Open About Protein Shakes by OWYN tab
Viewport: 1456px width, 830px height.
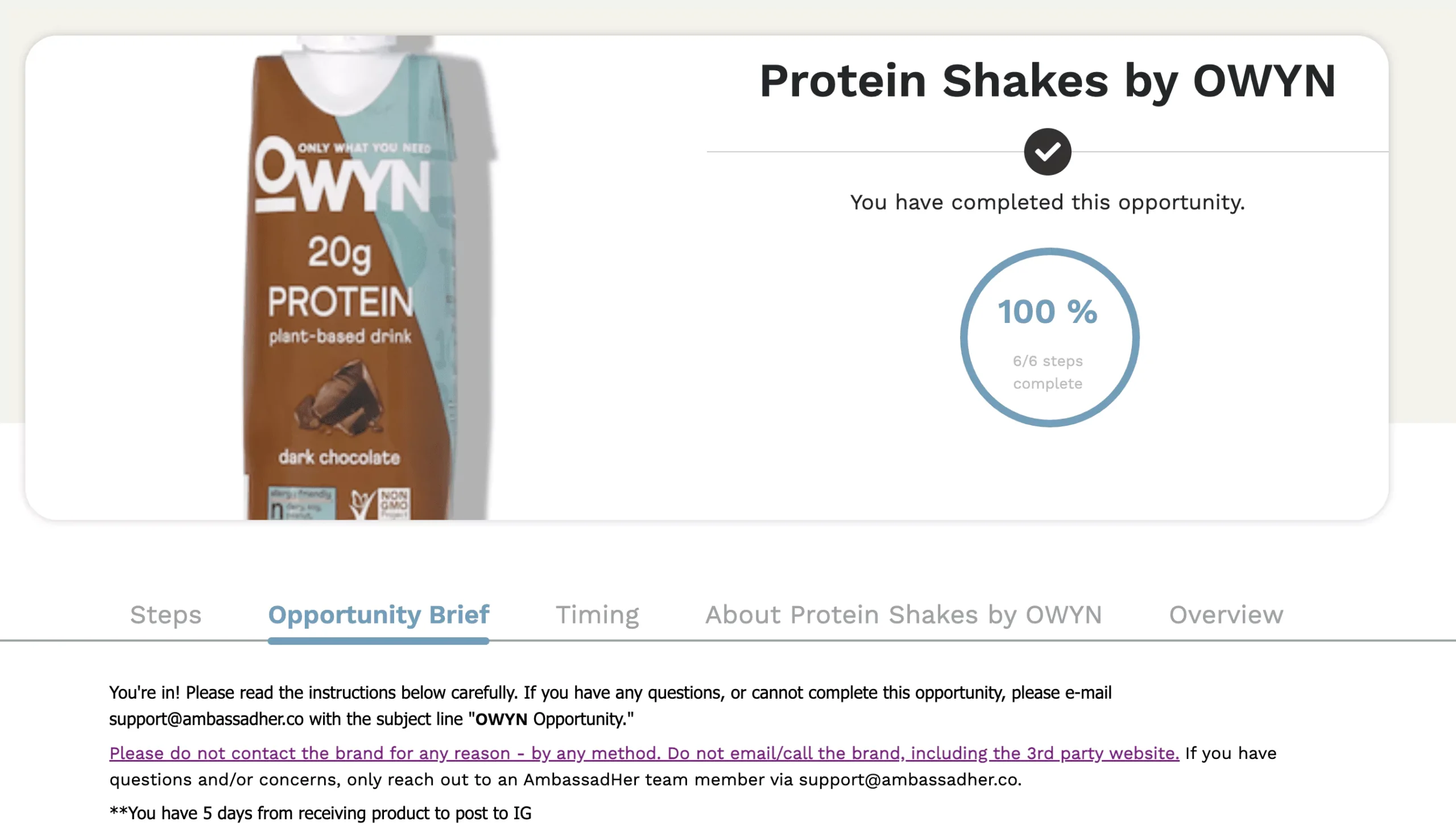pos(903,615)
